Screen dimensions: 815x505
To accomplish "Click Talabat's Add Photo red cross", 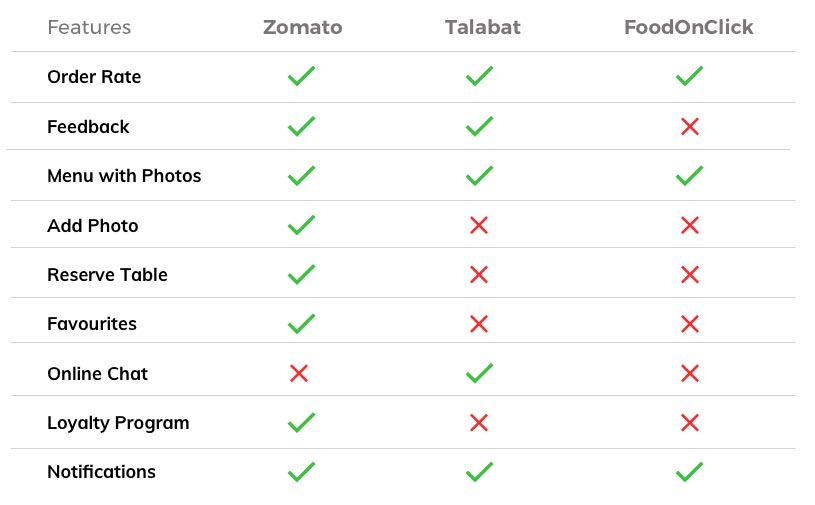I will coord(479,225).
